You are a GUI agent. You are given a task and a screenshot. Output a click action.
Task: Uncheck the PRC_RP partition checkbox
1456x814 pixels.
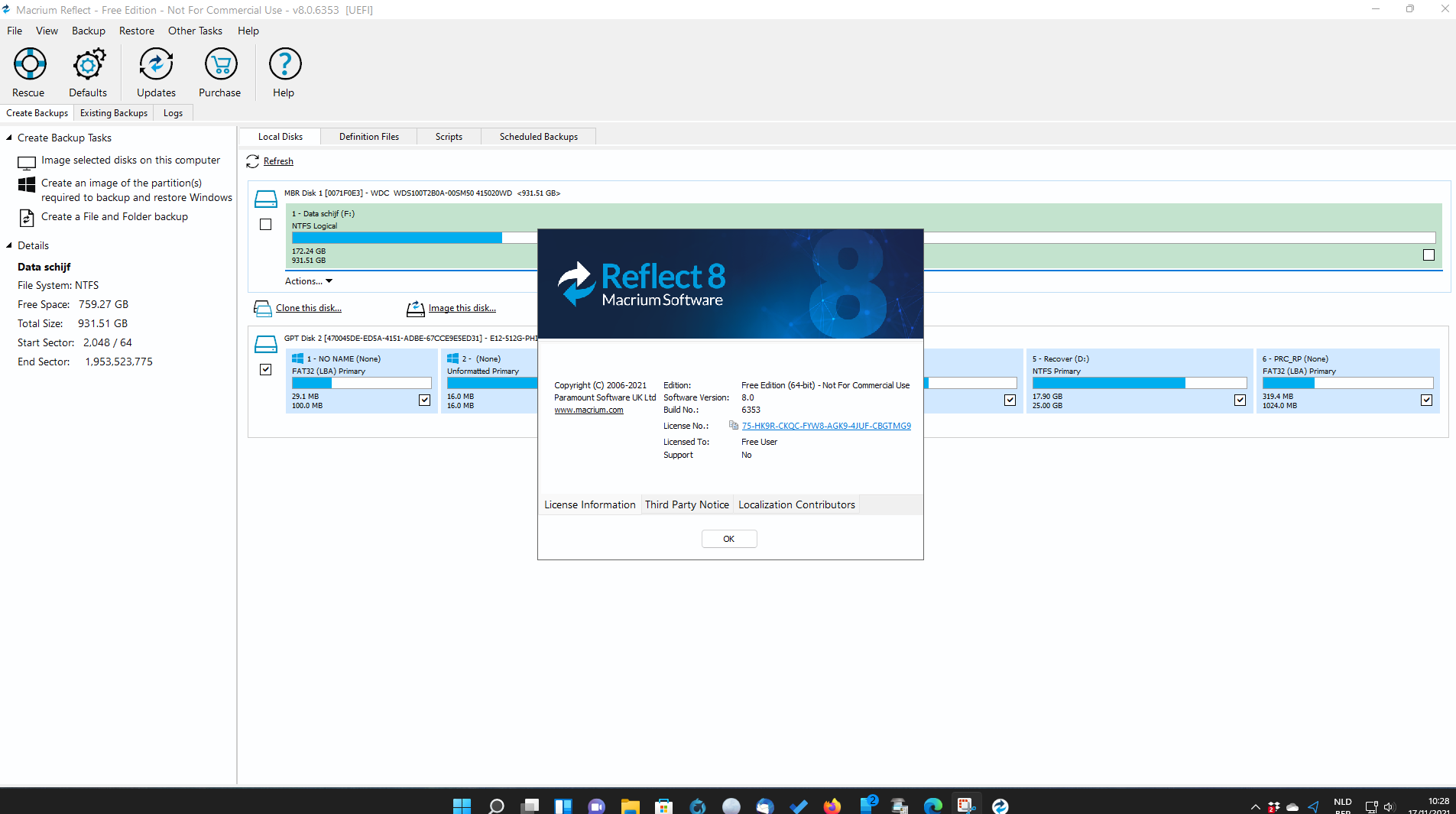click(x=1426, y=400)
